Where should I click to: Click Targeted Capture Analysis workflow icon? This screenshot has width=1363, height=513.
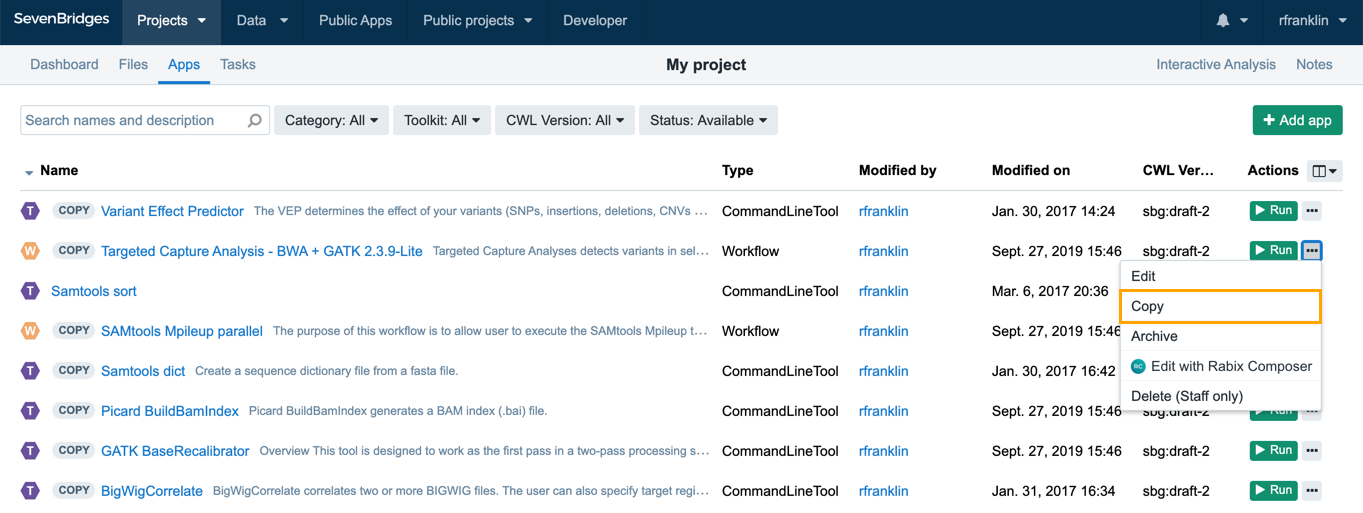(x=30, y=251)
